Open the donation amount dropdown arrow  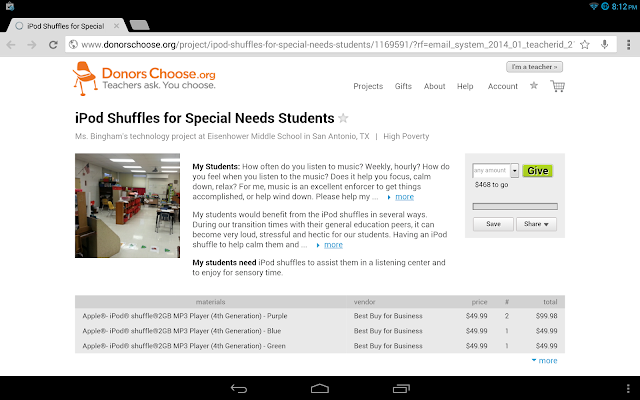(x=514, y=171)
